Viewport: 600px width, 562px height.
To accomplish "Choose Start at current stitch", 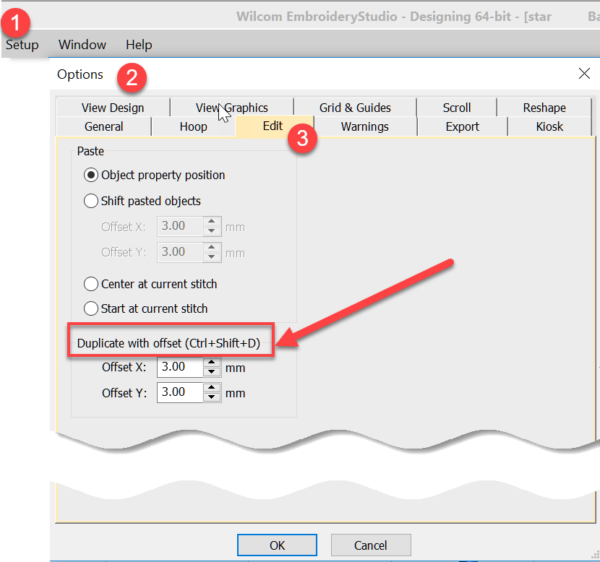I will [92, 309].
